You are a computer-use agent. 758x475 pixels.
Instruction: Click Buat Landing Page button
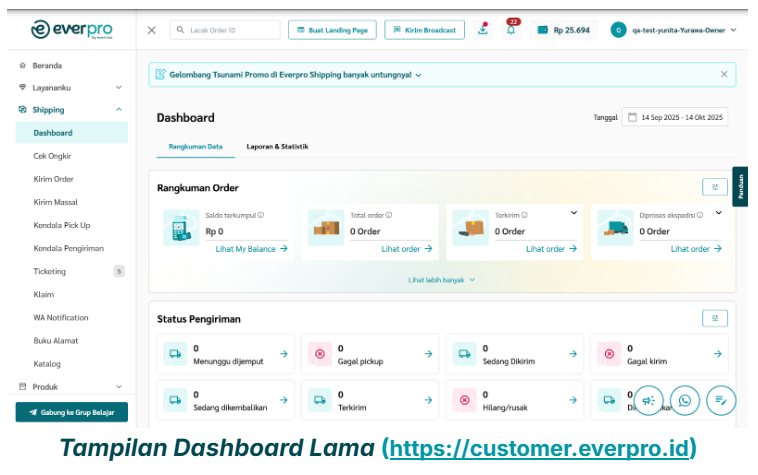pos(332,30)
